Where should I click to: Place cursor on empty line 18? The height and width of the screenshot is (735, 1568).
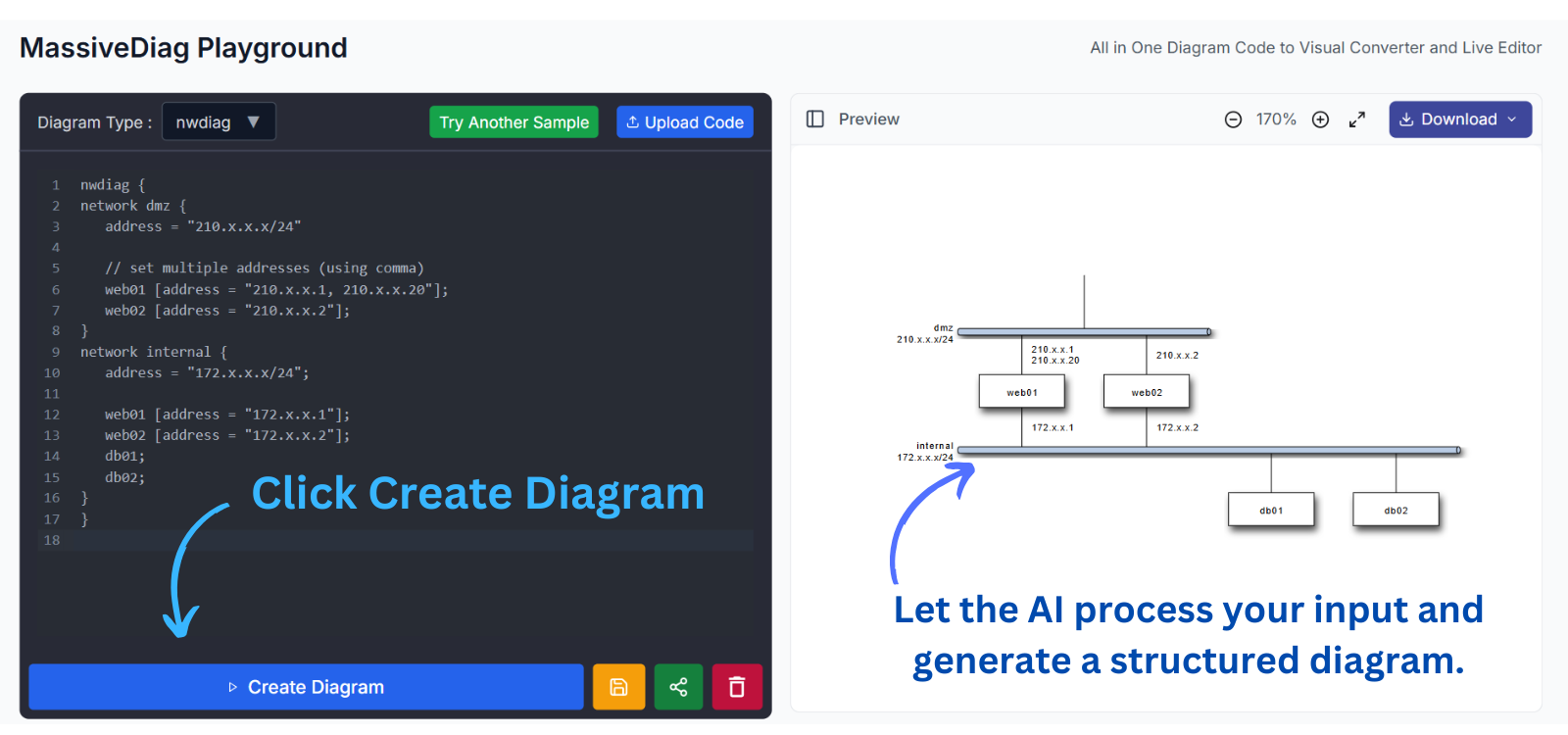[412, 540]
